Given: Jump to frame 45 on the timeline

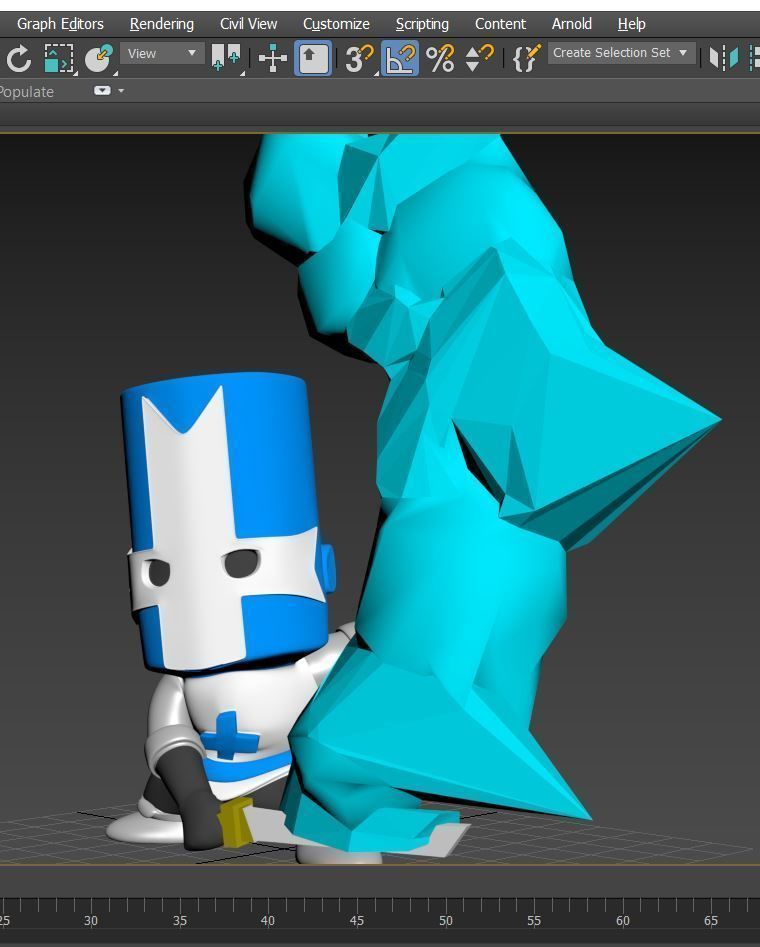Looking at the screenshot, I should coord(356,920).
